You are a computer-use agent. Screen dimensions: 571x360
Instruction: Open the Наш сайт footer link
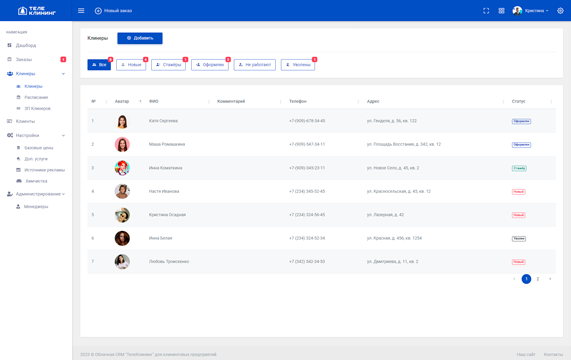(x=526, y=354)
